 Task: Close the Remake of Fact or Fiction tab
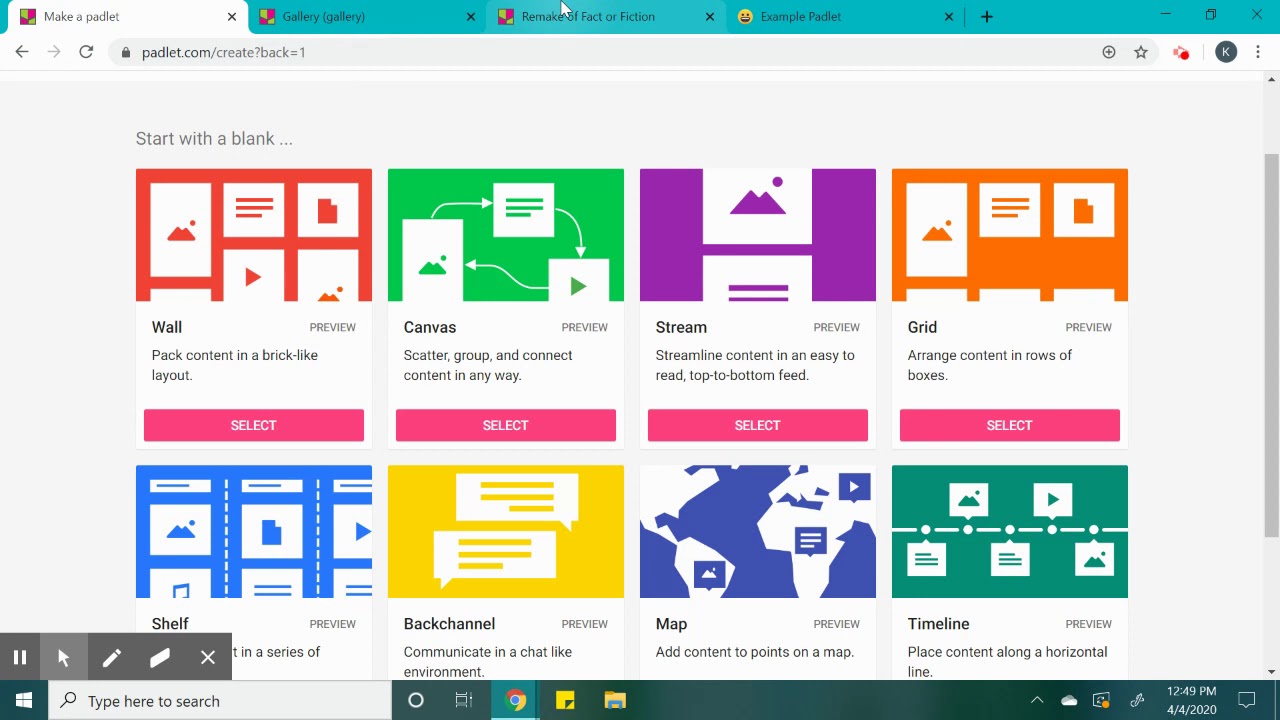[710, 16]
